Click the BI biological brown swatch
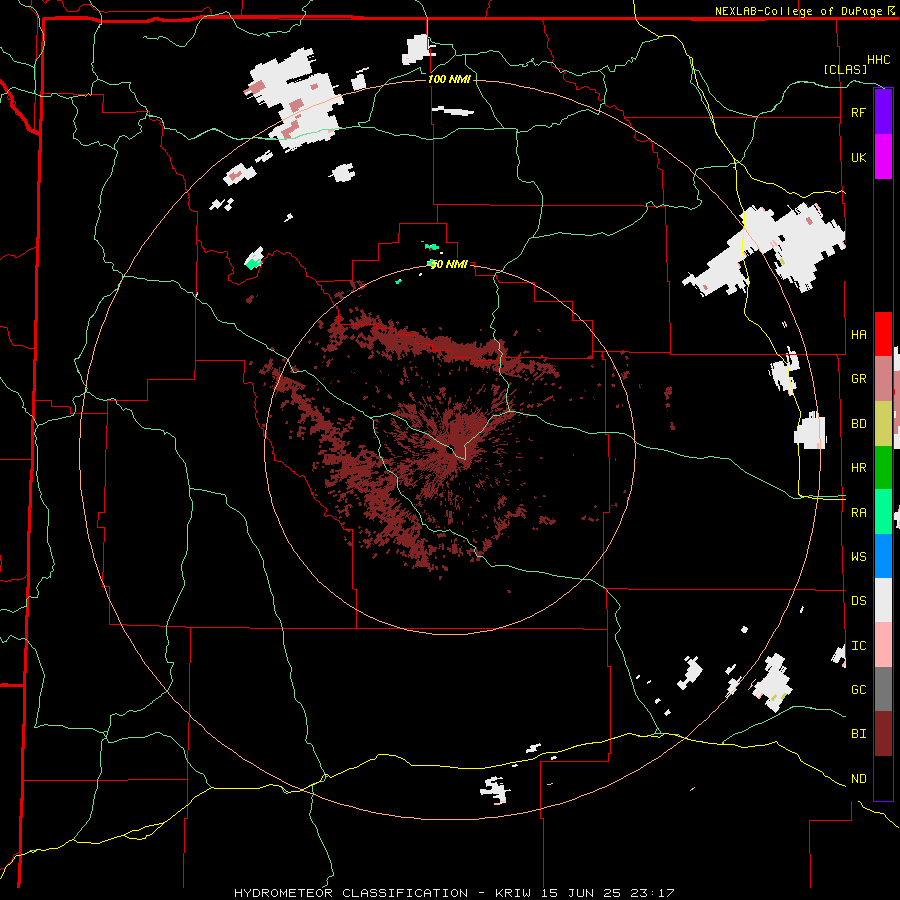The image size is (900, 900). tap(883, 734)
